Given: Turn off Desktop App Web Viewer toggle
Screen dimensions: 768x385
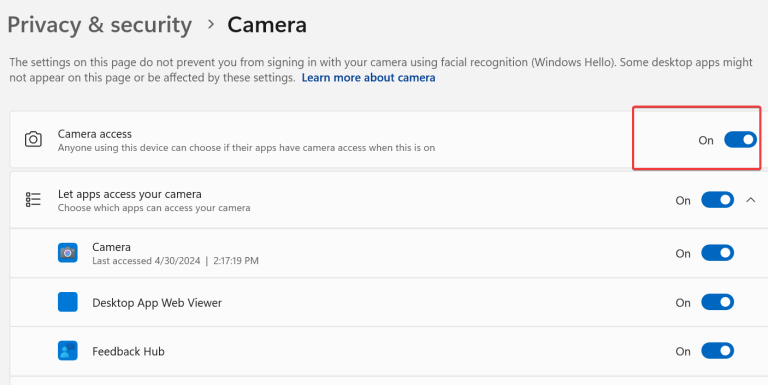Looking at the screenshot, I should (x=718, y=302).
